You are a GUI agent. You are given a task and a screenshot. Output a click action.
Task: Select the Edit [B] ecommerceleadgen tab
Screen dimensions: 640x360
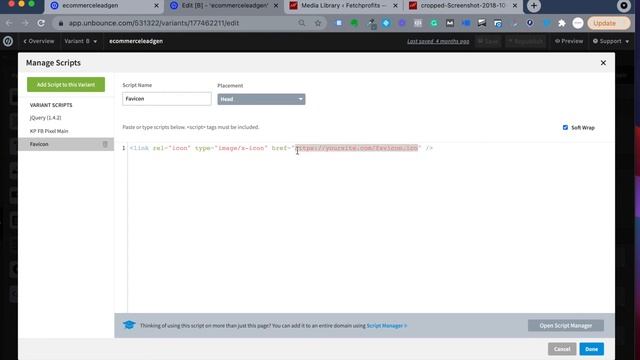click(223, 6)
